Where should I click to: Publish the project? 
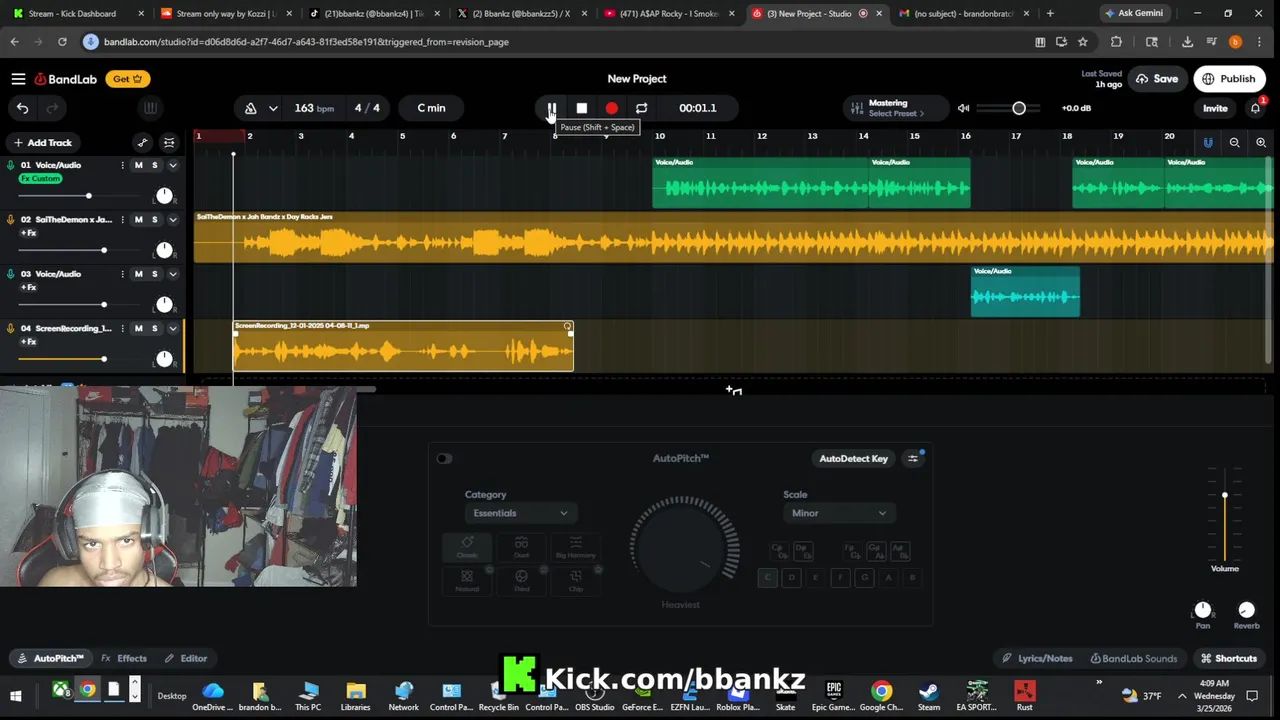point(1228,79)
